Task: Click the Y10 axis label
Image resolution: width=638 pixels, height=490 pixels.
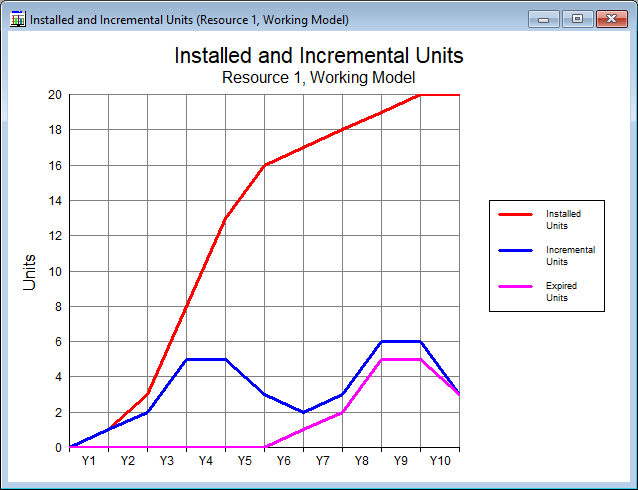Action: (440, 461)
